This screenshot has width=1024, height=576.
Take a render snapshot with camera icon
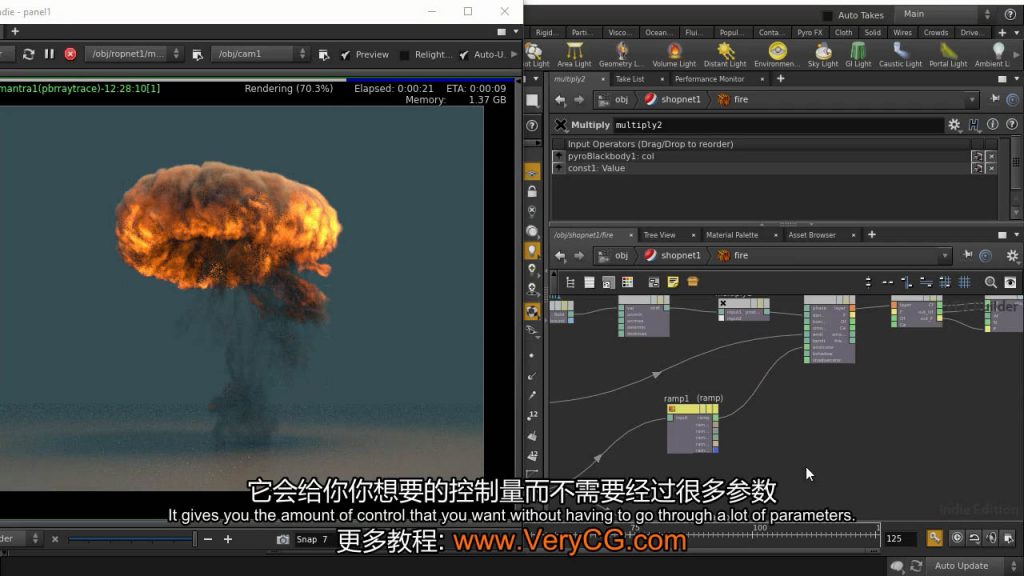[x=283, y=539]
